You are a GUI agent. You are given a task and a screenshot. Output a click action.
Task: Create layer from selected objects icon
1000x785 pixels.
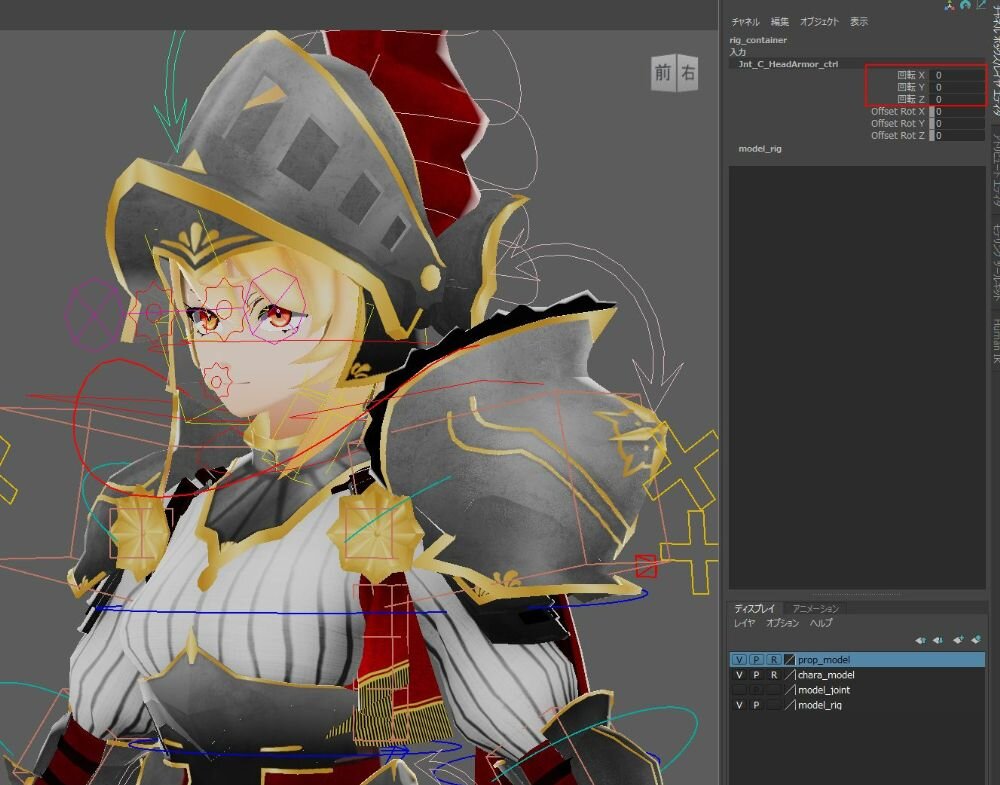click(976, 640)
